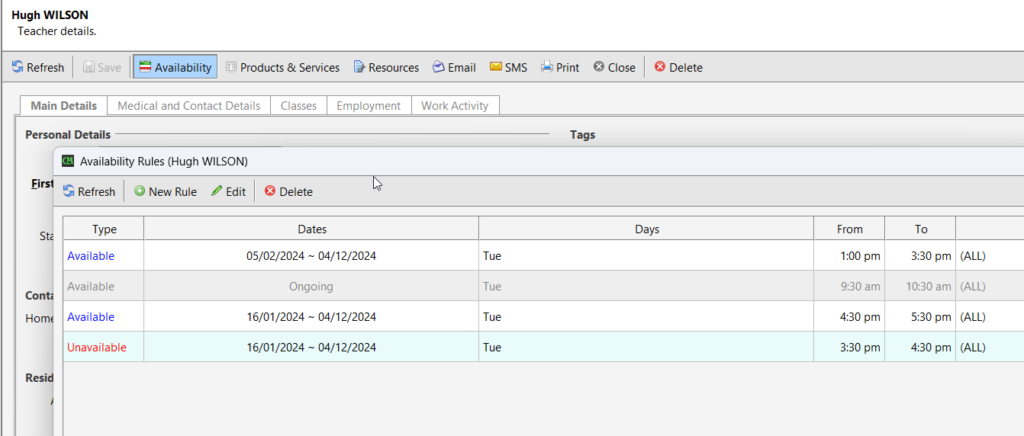Screen dimensions: 1024x436
Task: Edit the selected availability rule
Action: click(x=229, y=191)
